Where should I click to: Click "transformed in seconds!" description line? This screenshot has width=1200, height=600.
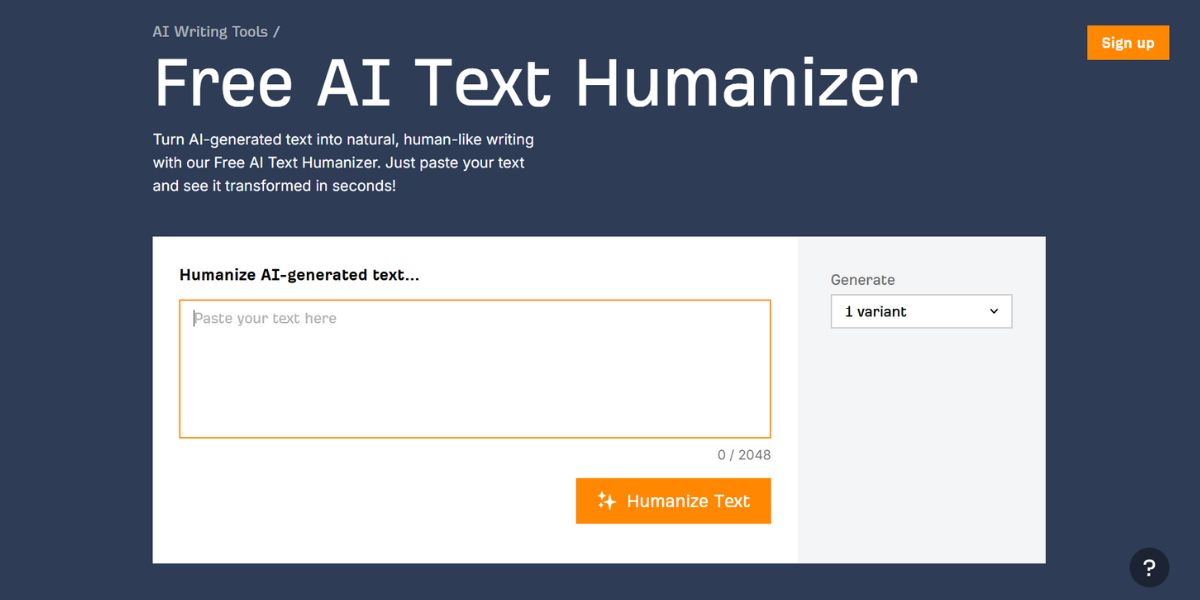[310, 186]
